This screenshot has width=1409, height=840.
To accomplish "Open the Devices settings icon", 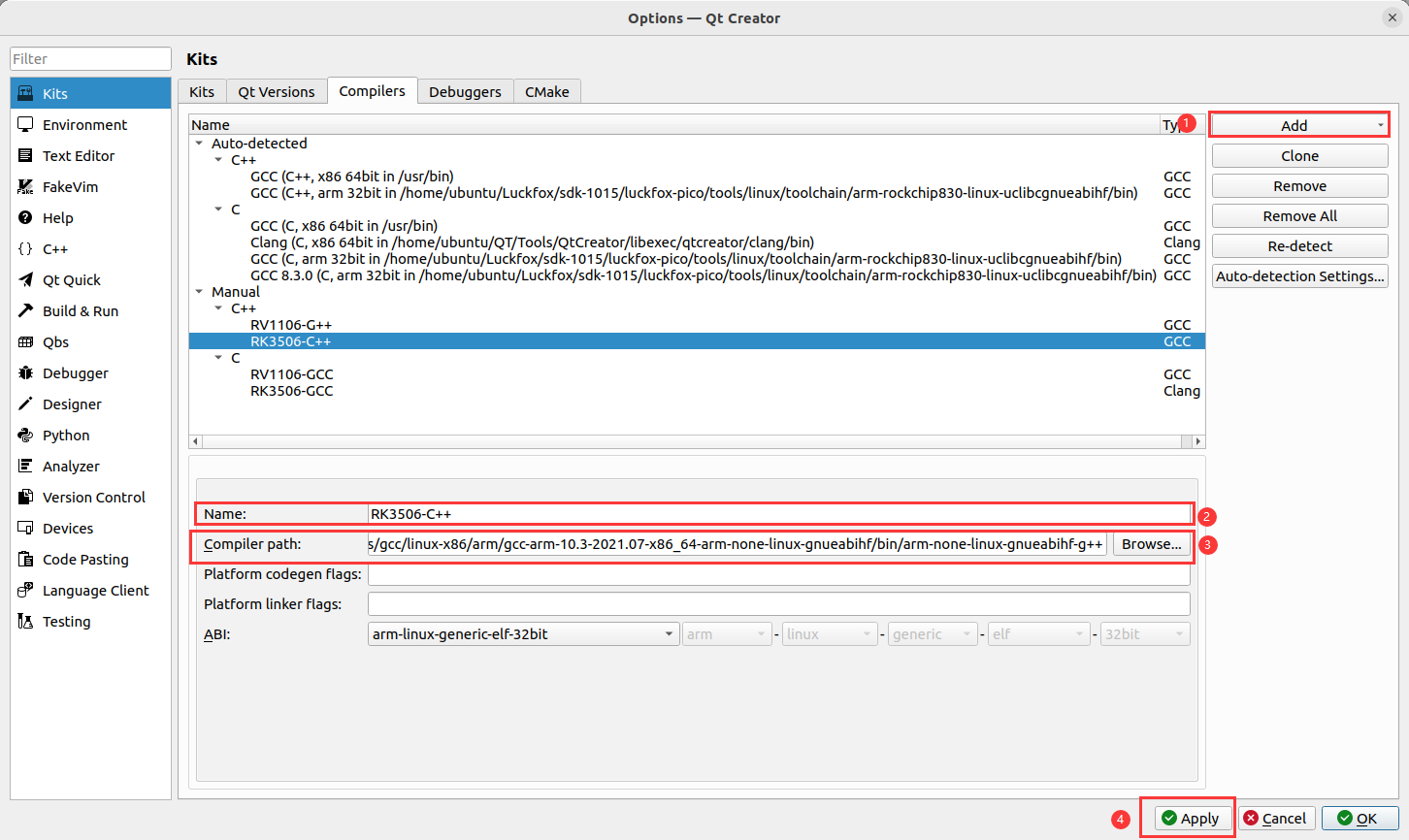I will (25, 529).
